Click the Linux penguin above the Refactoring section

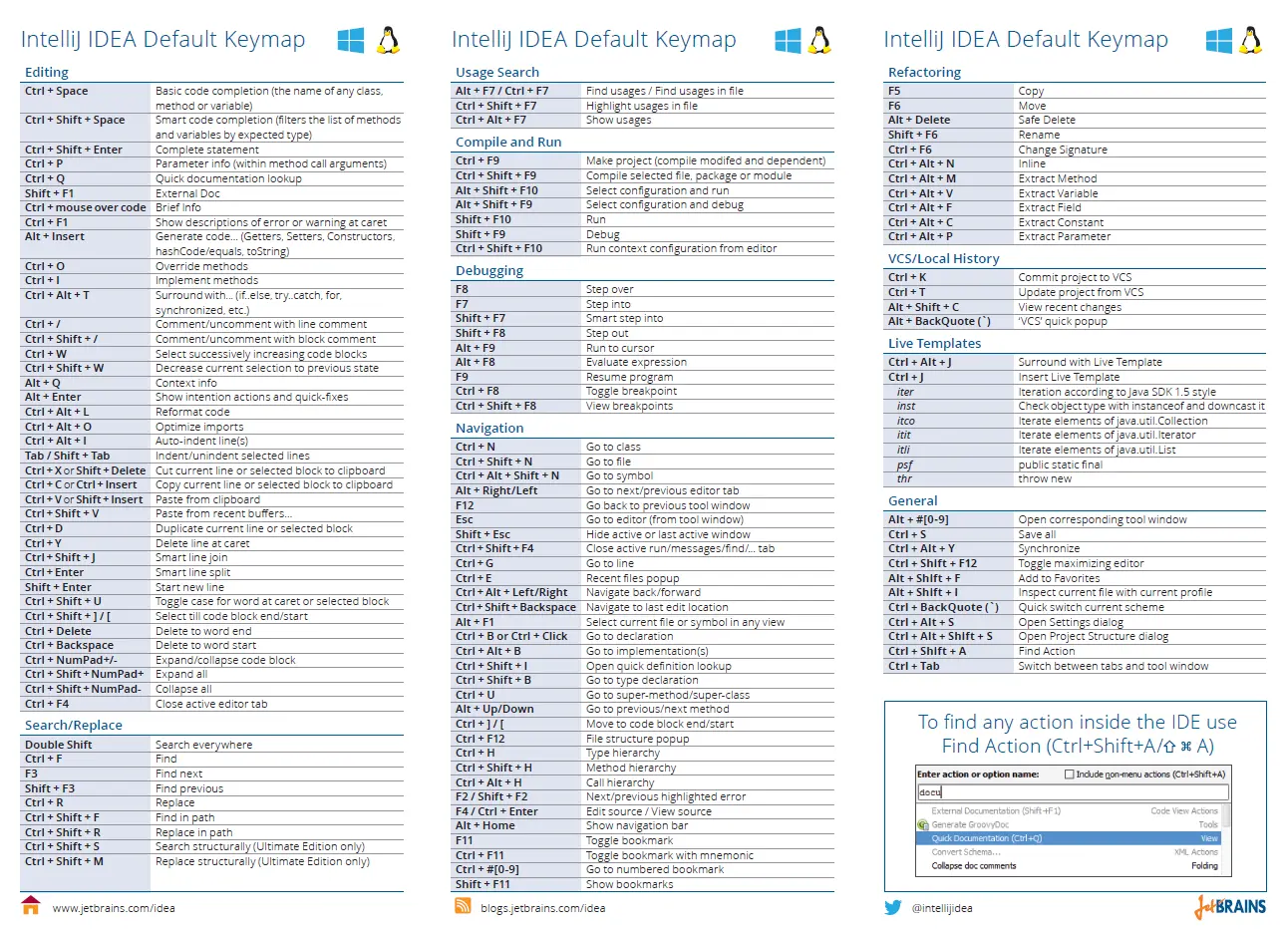tap(1251, 40)
